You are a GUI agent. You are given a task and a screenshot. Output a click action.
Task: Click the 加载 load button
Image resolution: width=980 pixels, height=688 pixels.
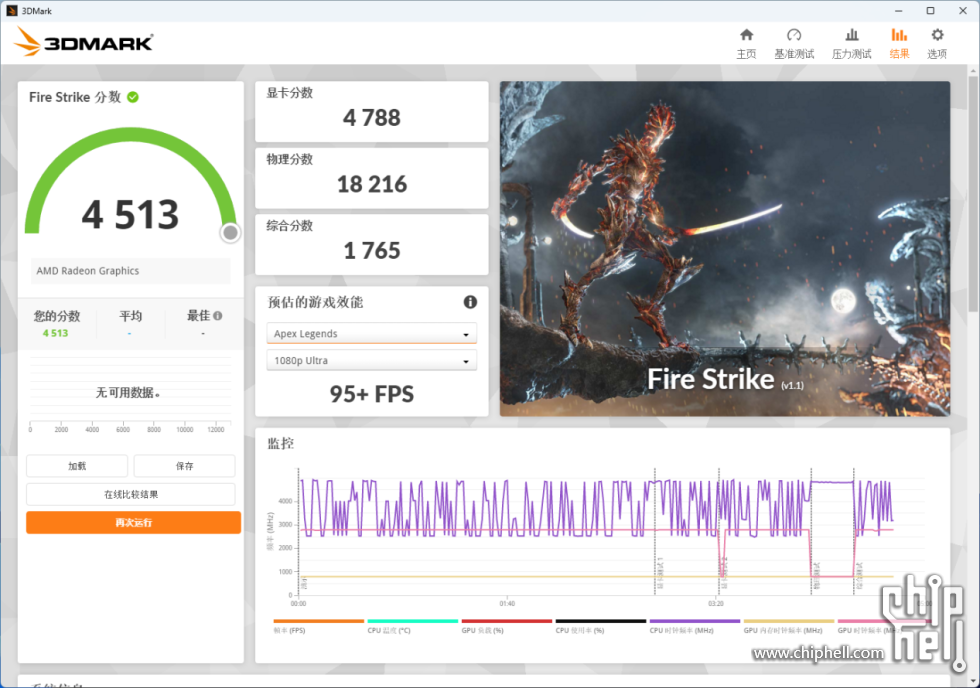(x=77, y=466)
